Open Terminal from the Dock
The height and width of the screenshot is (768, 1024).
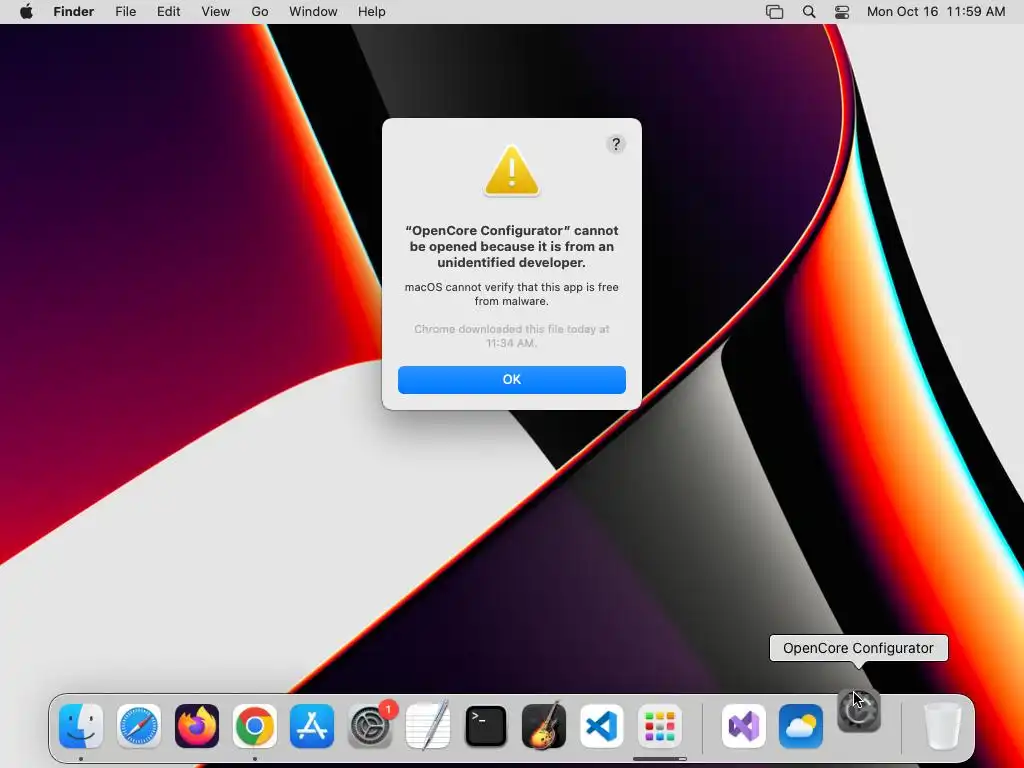486,726
